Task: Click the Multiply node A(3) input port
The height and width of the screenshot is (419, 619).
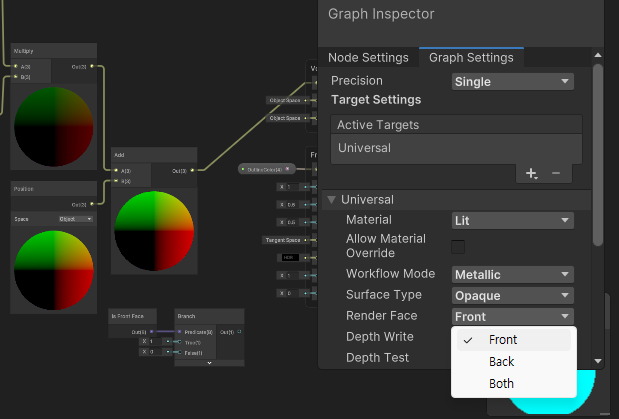Action: pos(16,66)
